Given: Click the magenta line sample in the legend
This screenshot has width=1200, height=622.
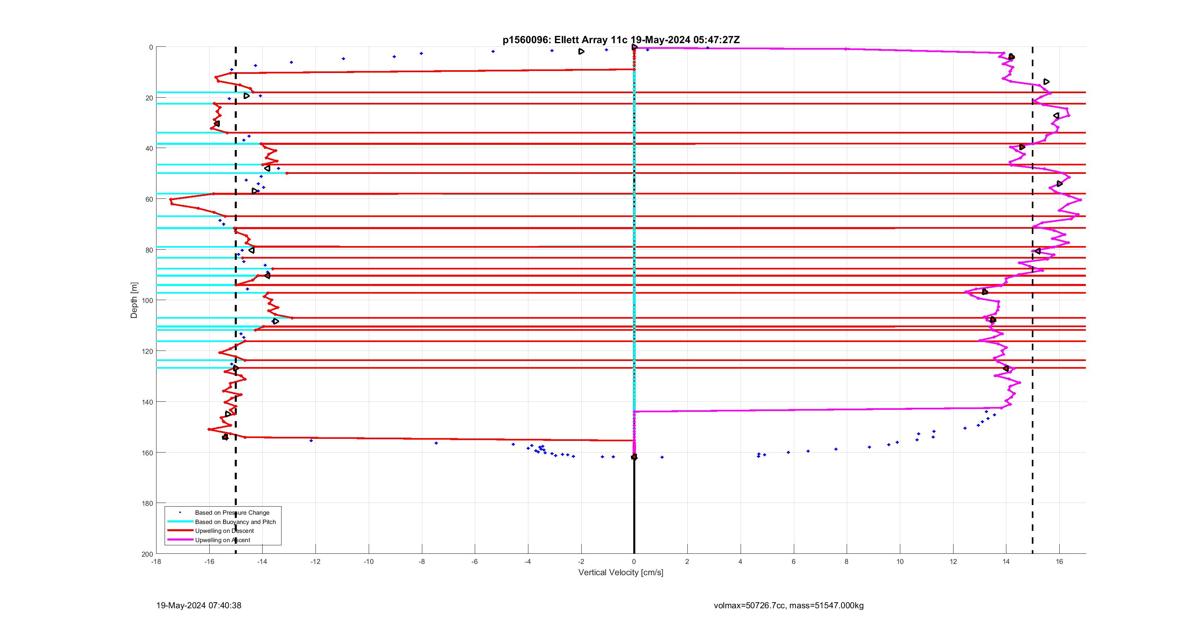Looking at the screenshot, I should click(x=179, y=540).
